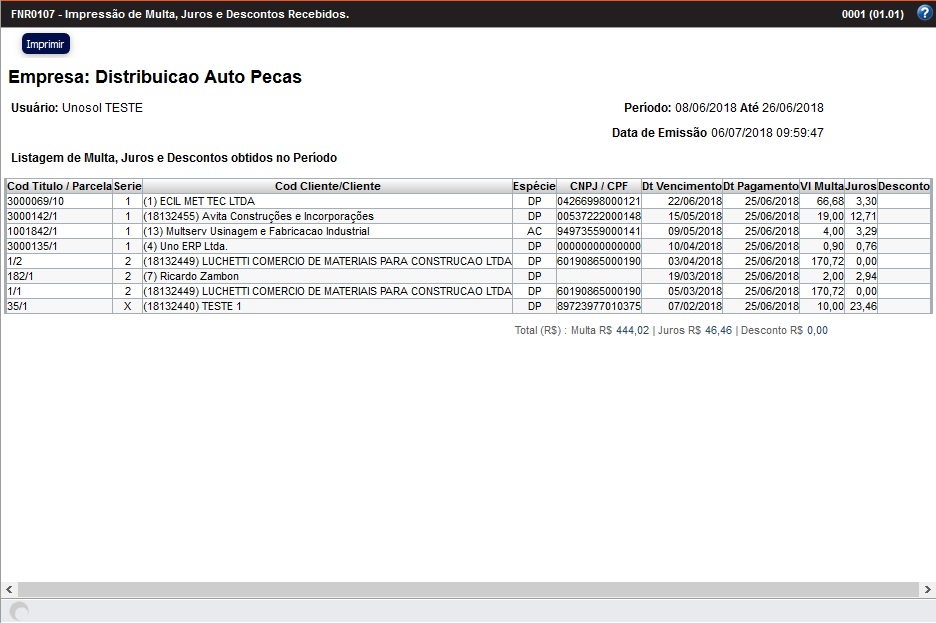Click the 'Vl Multa' column header
The image size is (936, 623).
pyautogui.click(x=822, y=186)
